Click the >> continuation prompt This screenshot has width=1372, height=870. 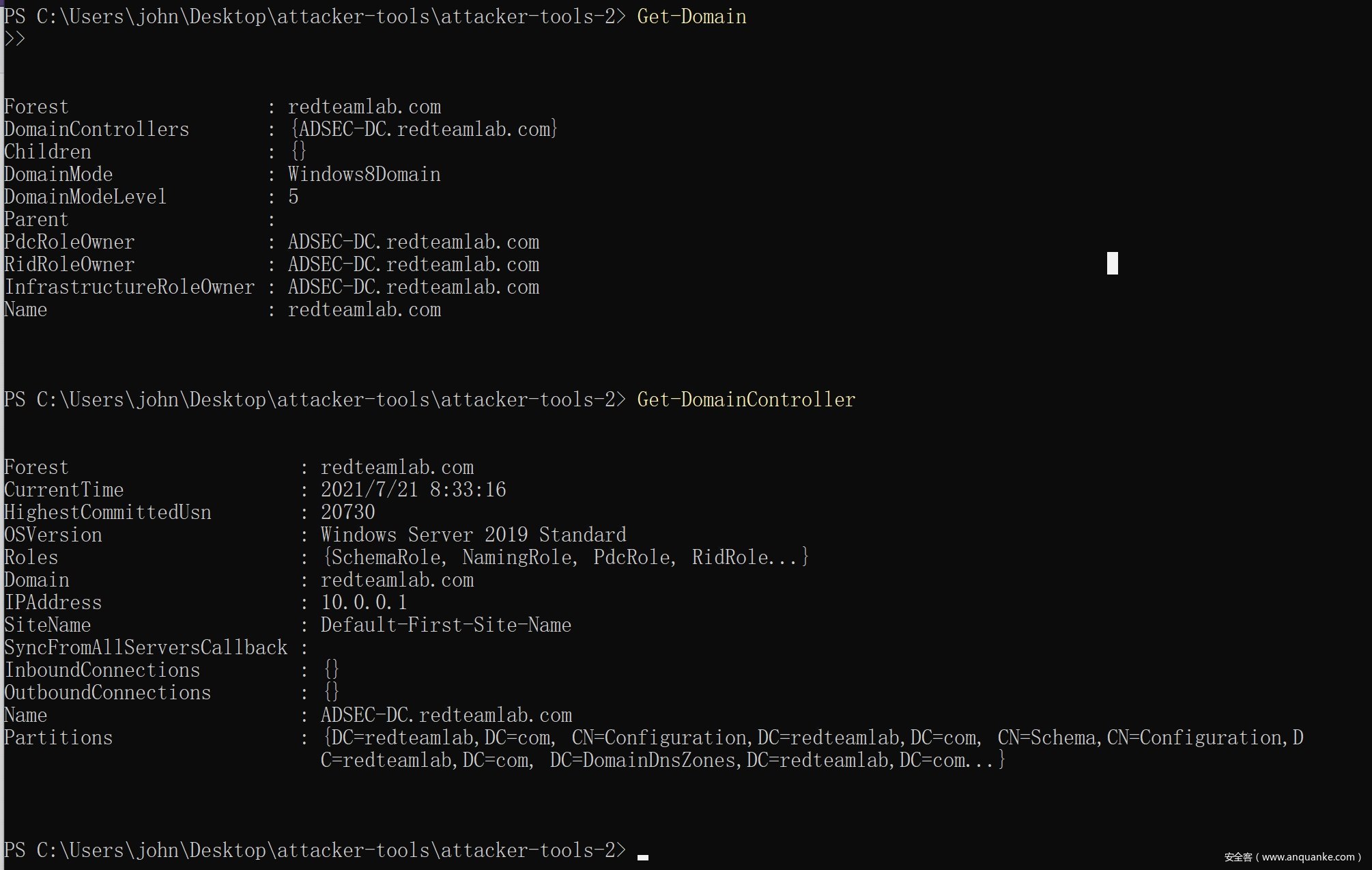click(x=15, y=39)
